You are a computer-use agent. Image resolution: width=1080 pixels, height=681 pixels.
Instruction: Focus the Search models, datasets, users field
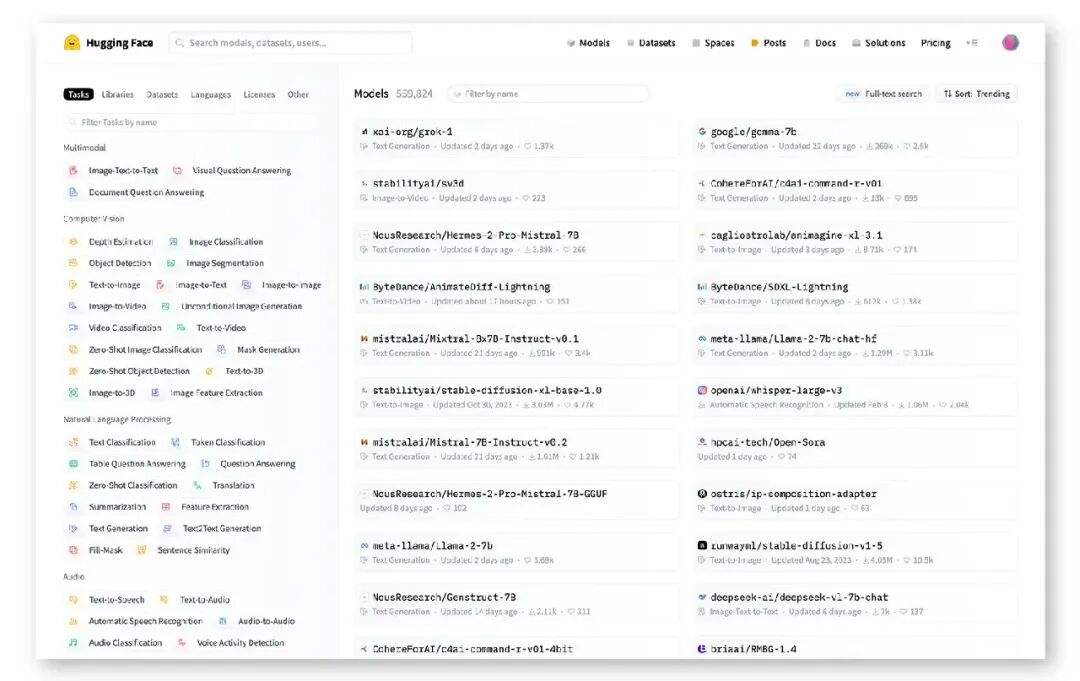290,43
